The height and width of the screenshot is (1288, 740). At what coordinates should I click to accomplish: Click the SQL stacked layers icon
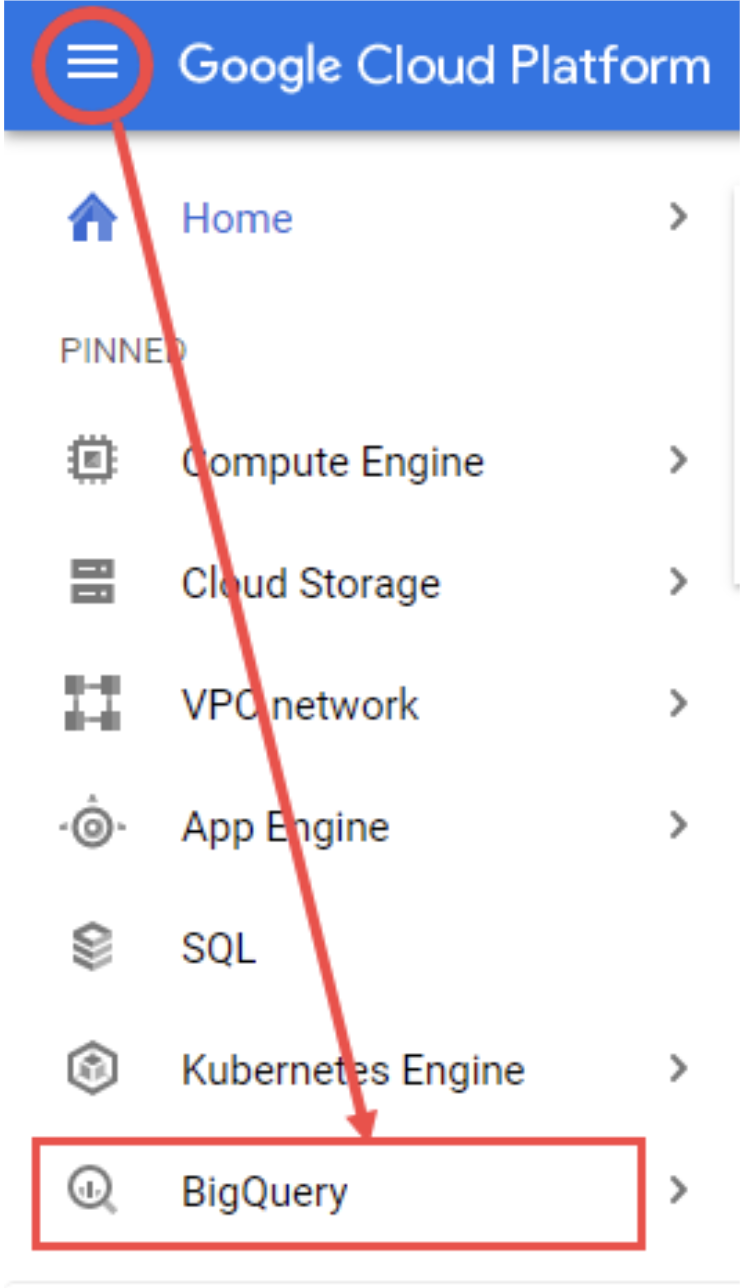click(92, 948)
